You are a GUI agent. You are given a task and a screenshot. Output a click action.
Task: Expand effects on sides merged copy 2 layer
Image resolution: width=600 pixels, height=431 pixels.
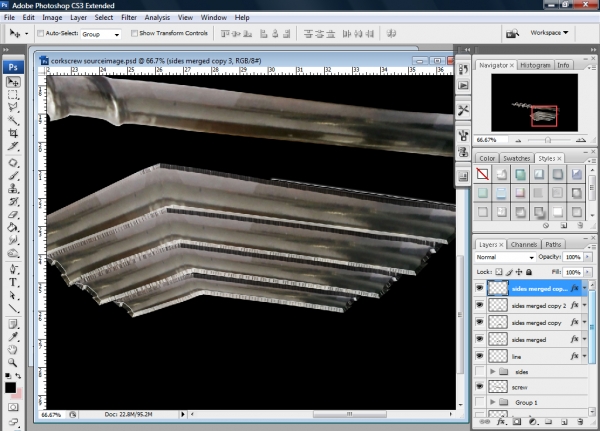(x=585, y=305)
